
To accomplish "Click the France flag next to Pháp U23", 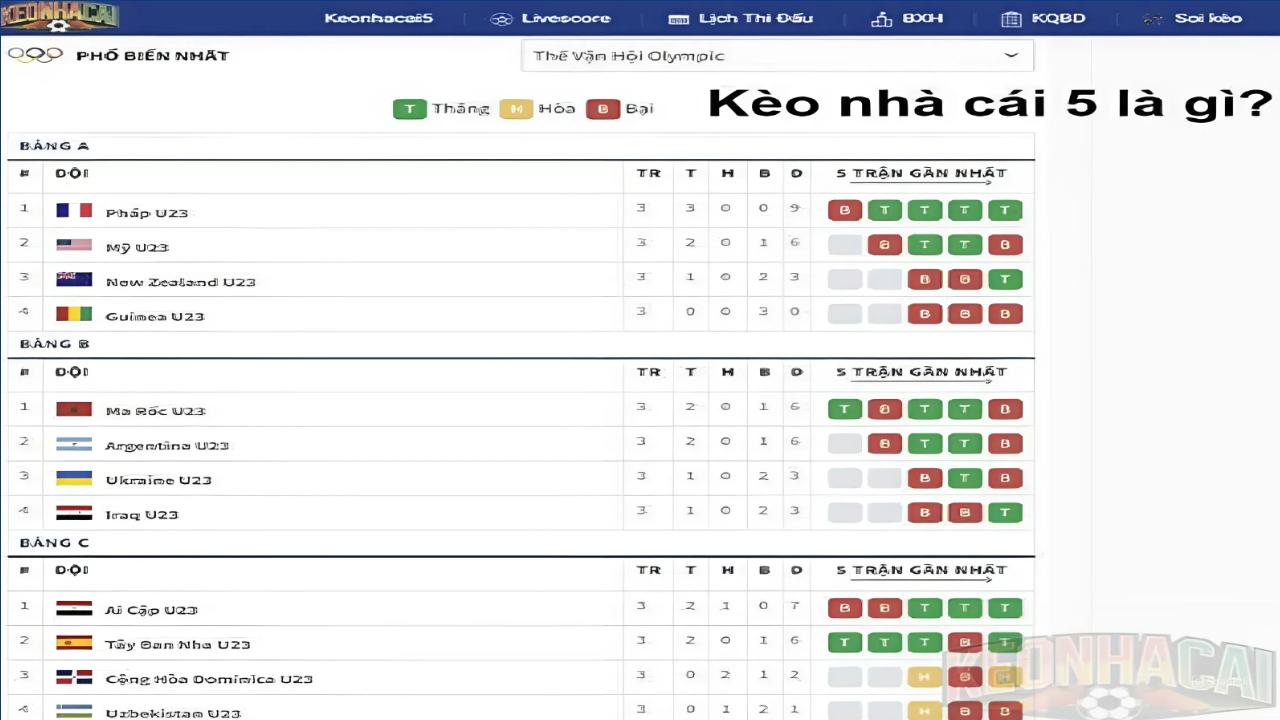I will point(74,211).
